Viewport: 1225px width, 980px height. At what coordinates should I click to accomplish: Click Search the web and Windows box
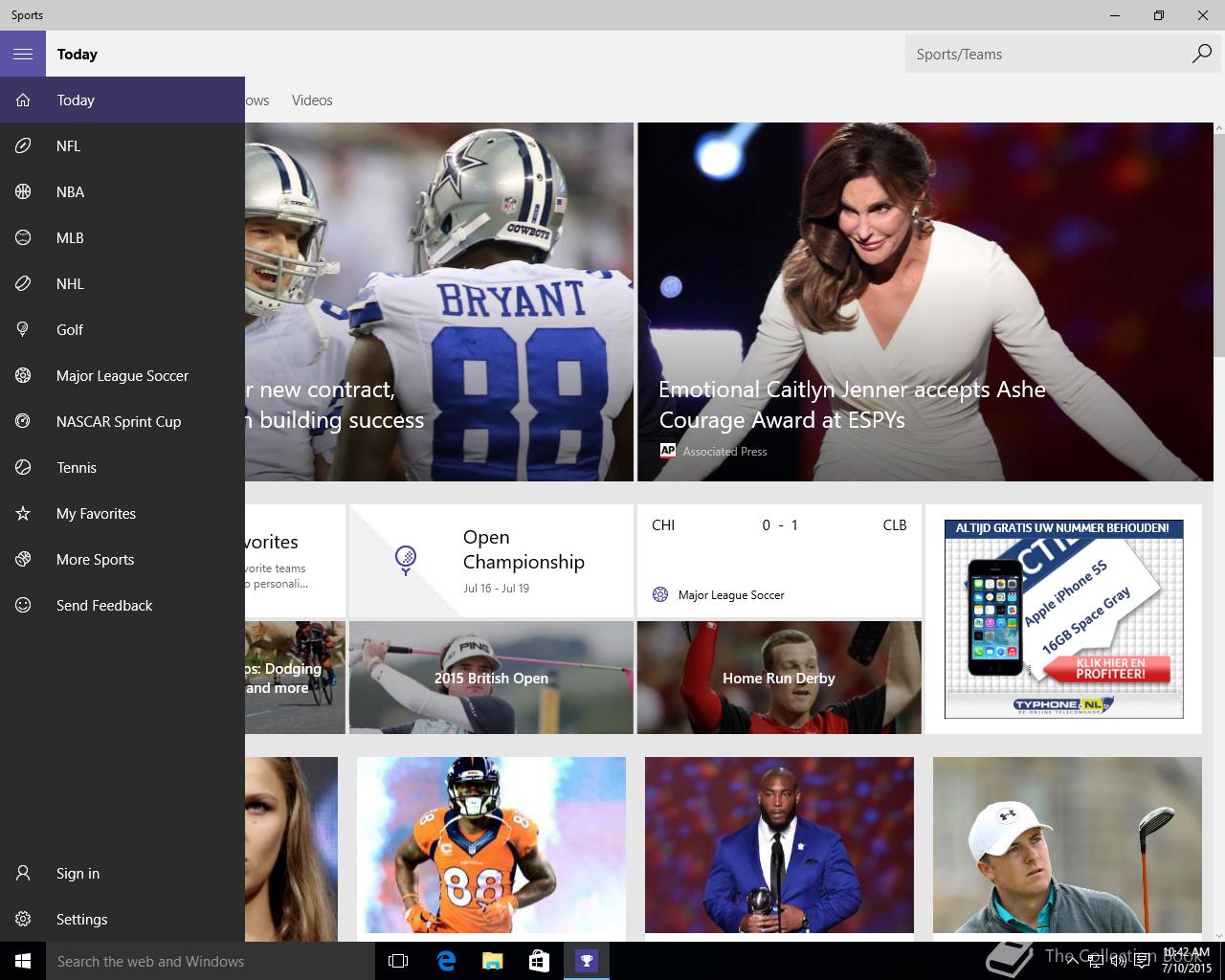(211, 961)
